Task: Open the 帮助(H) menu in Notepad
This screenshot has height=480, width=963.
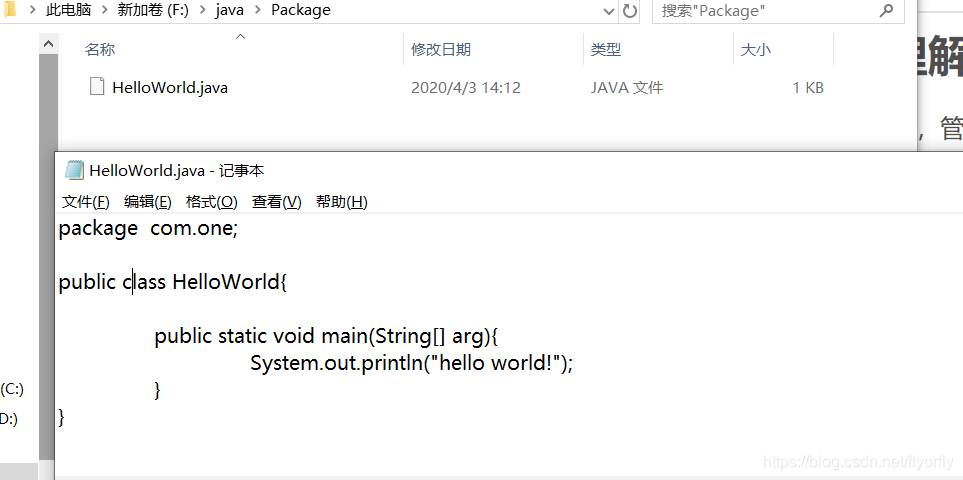Action: 341,202
